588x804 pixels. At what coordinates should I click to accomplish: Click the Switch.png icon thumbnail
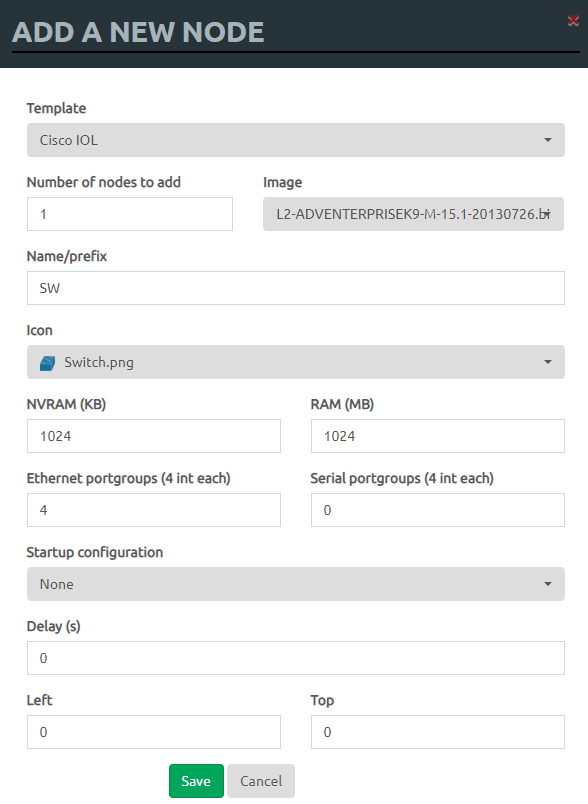point(48,364)
